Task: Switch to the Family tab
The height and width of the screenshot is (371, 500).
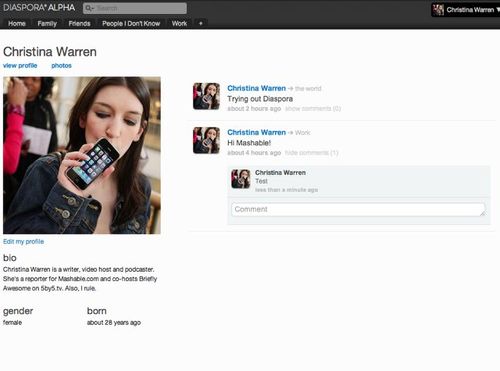Action: coord(47,23)
